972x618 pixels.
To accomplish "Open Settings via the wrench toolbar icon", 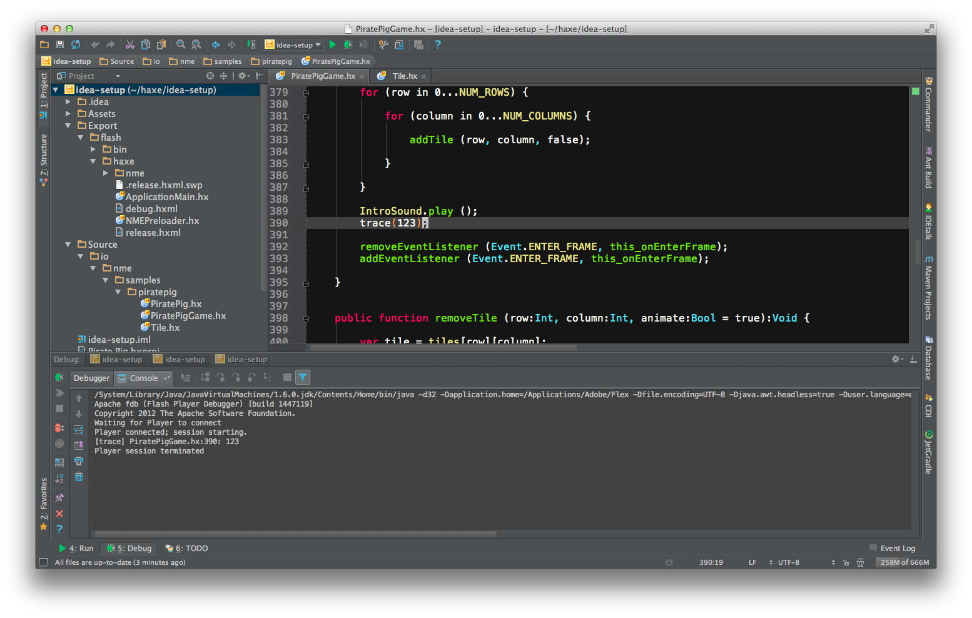I will (x=384, y=45).
